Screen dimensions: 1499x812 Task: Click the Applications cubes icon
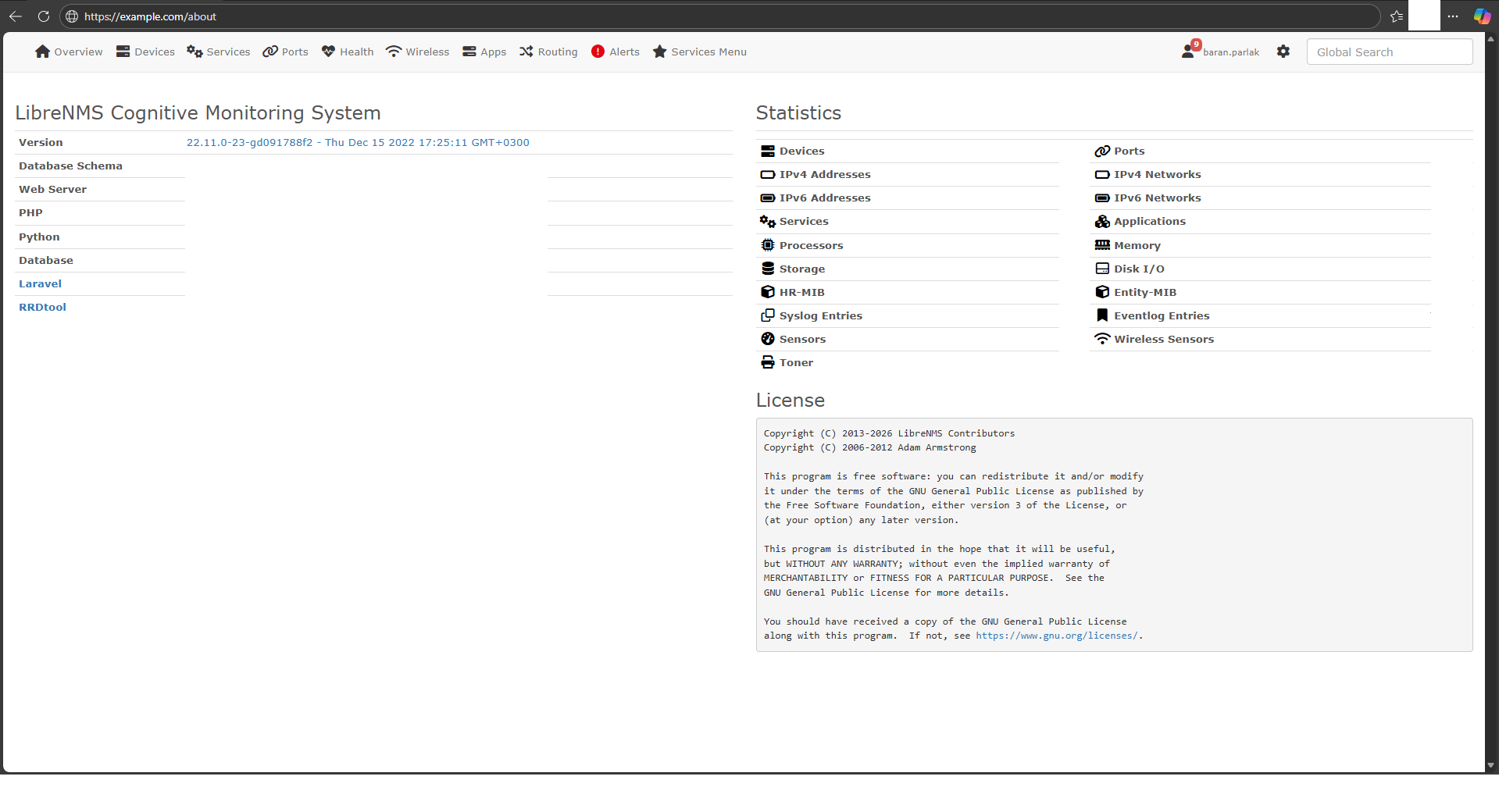pyautogui.click(x=1102, y=222)
